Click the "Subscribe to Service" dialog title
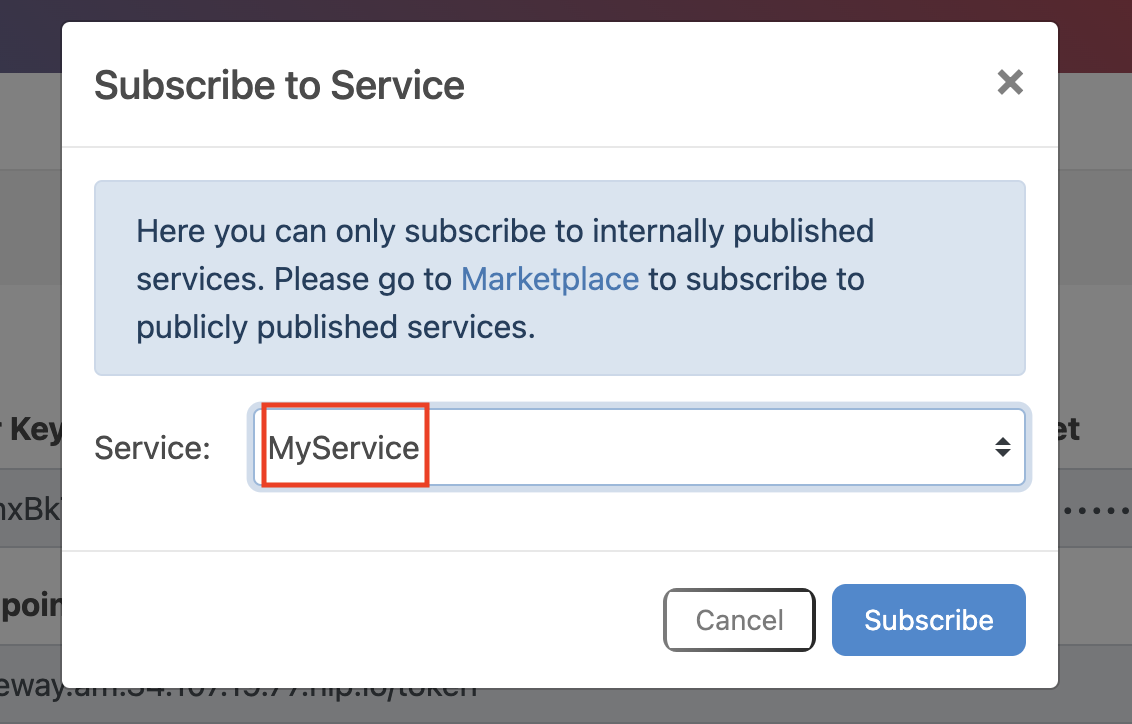Viewport: 1132px width, 724px height. tap(279, 85)
